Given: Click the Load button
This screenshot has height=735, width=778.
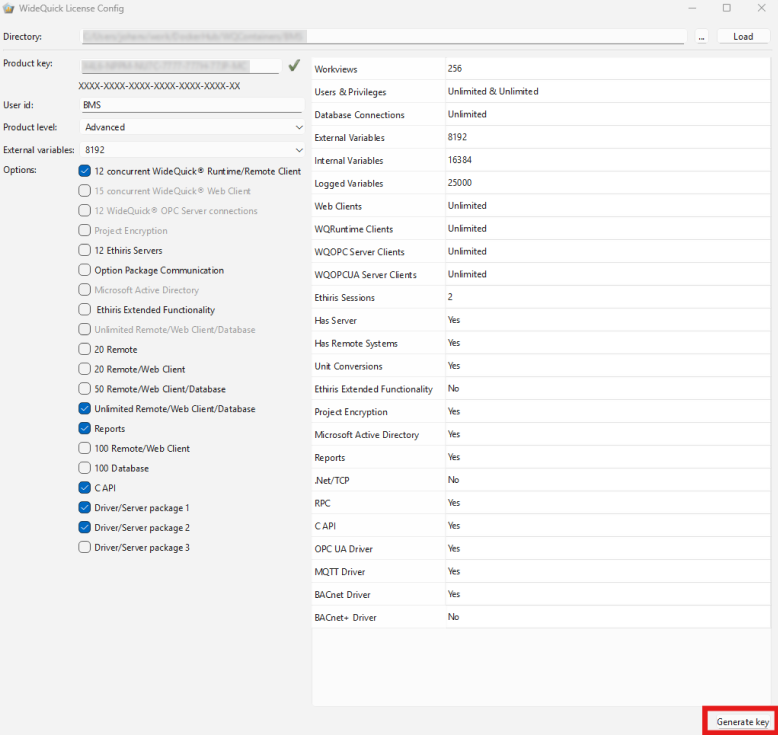Looking at the screenshot, I should pos(743,37).
